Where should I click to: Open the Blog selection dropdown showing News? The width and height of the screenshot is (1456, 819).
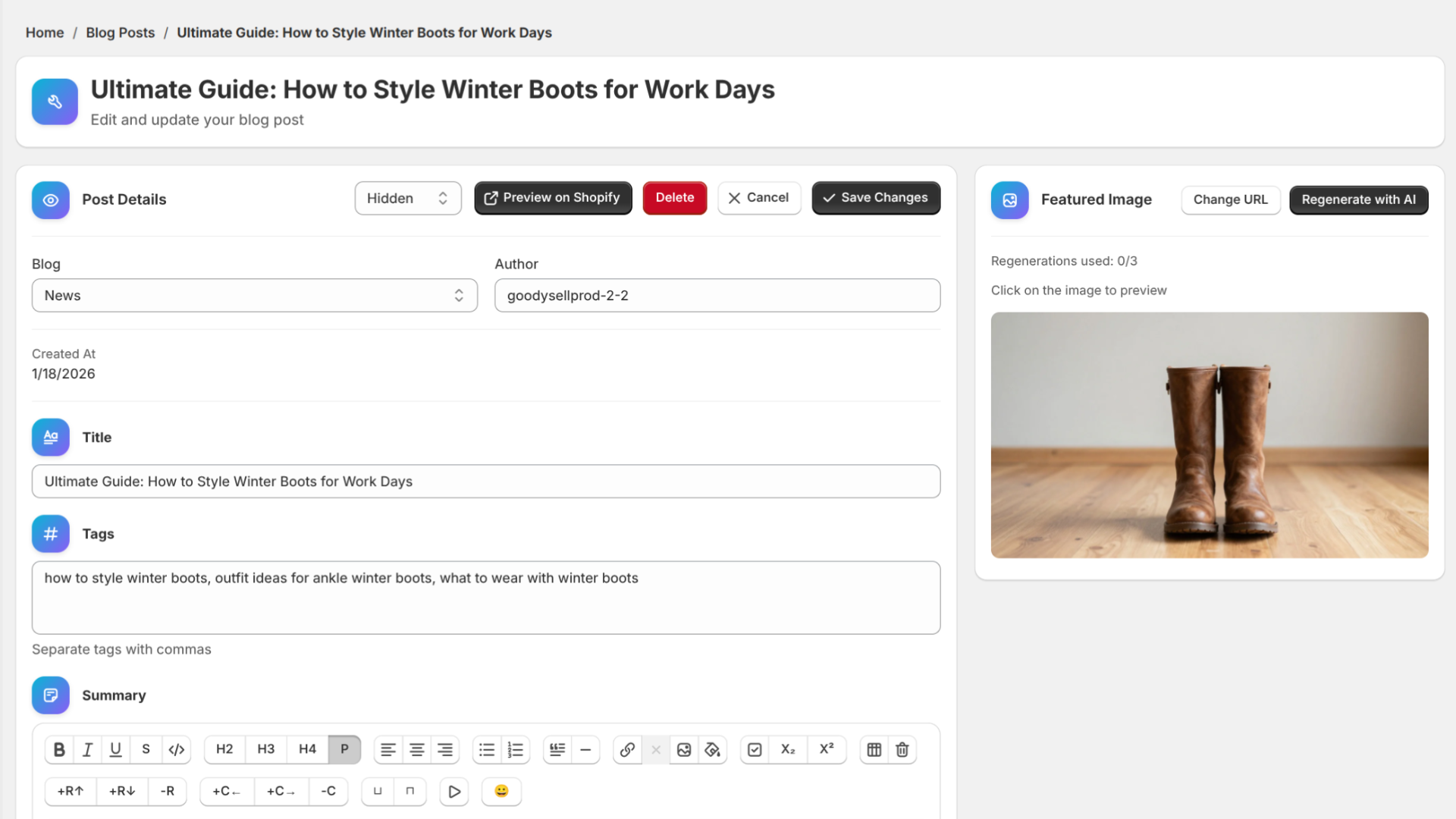pos(255,295)
